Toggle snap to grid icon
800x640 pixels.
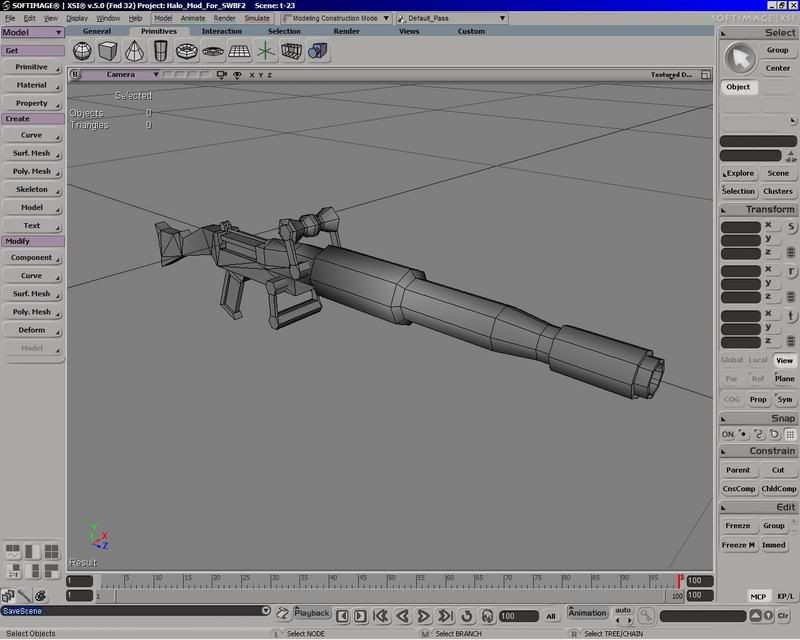click(x=790, y=435)
